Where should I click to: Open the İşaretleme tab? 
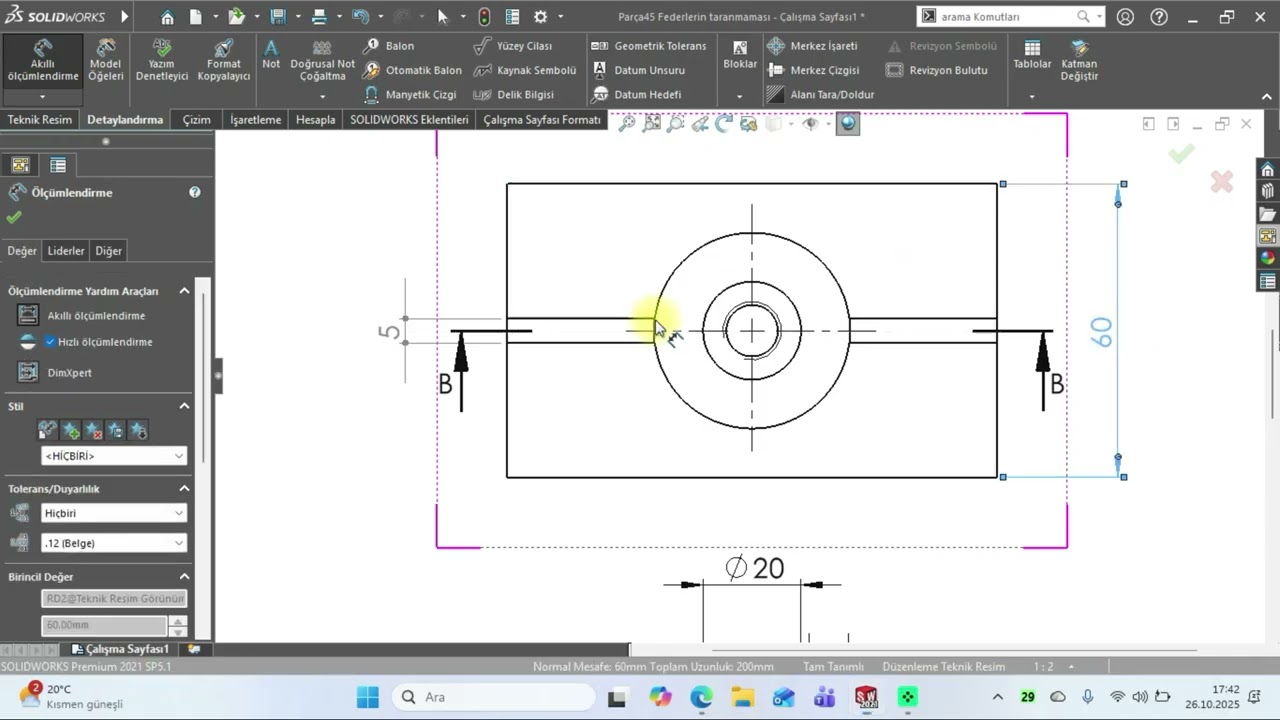coord(256,120)
